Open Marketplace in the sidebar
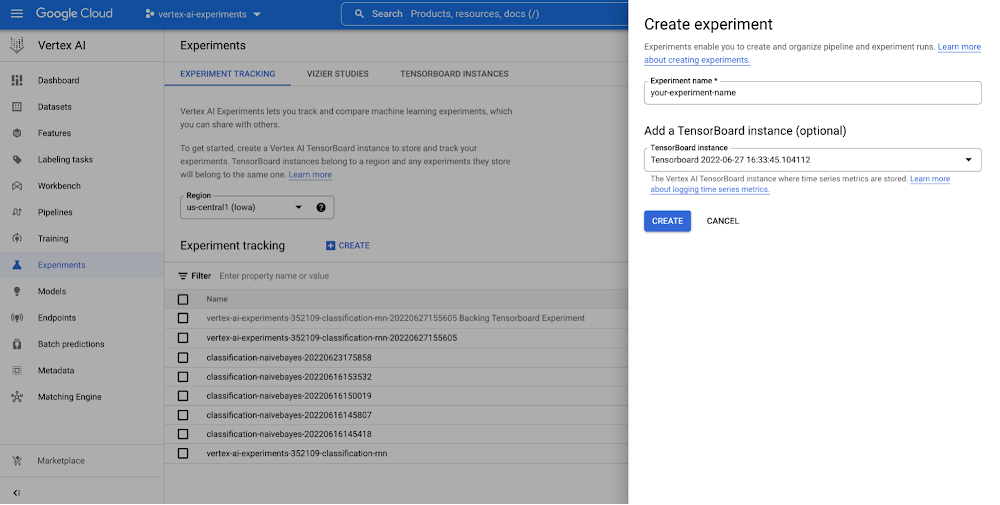Image resolution: width=1000 pixels, height=505 pixels. click(x=61, y=460)
